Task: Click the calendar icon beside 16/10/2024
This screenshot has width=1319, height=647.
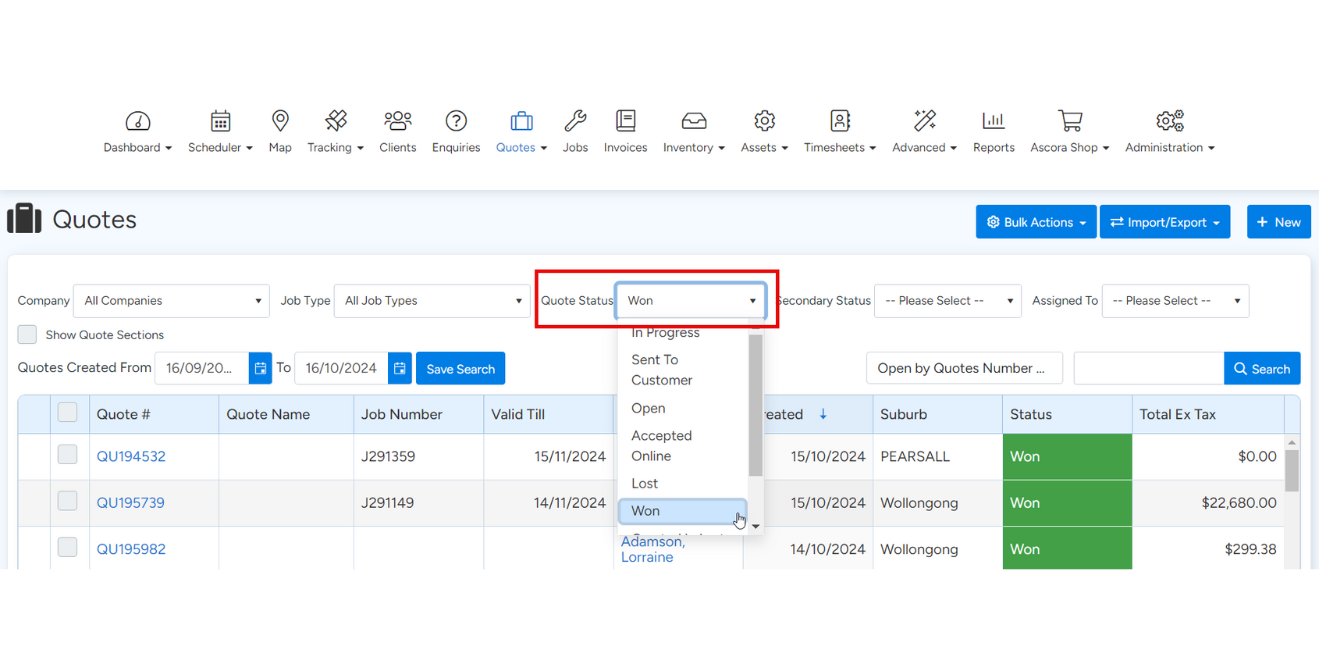Action: [400, 368]
